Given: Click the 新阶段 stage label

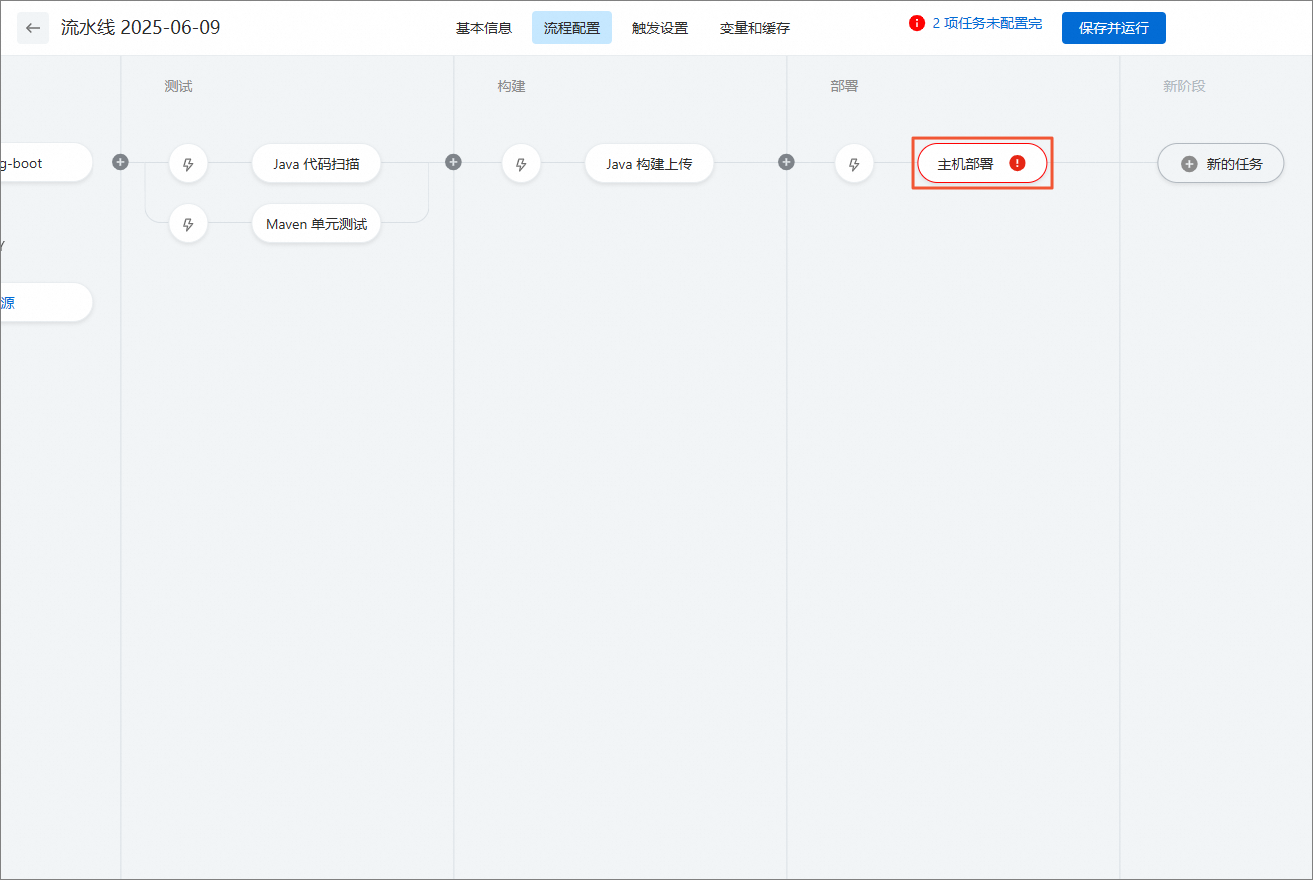Looking at the screenshot, I should (1184, 86).
